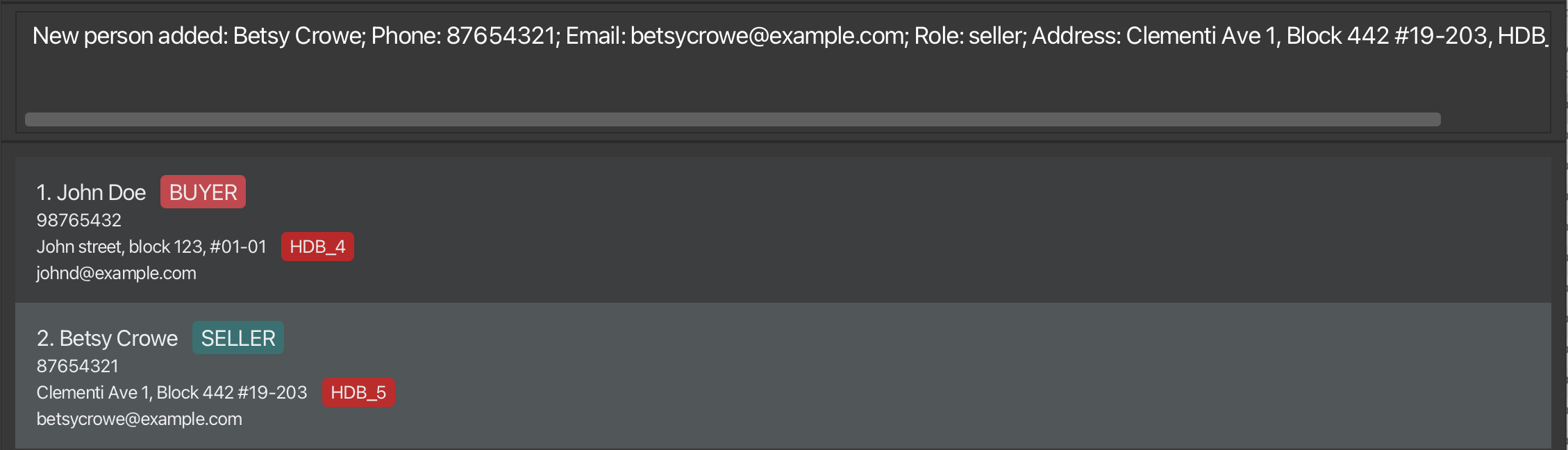
Task: Click the BUYER role tag on John Doe
Action: coord(203,192)
